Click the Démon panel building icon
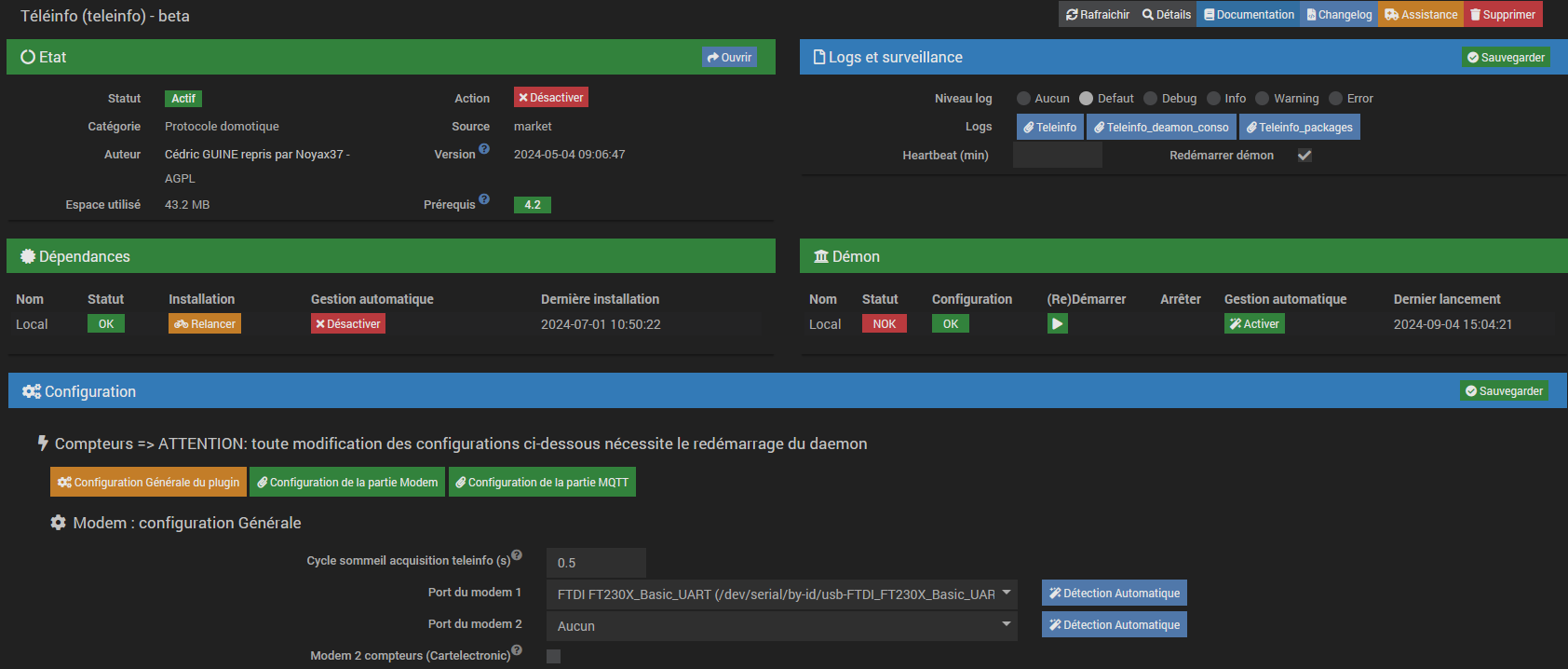The image size is (1568, 669). pos(821,256)
